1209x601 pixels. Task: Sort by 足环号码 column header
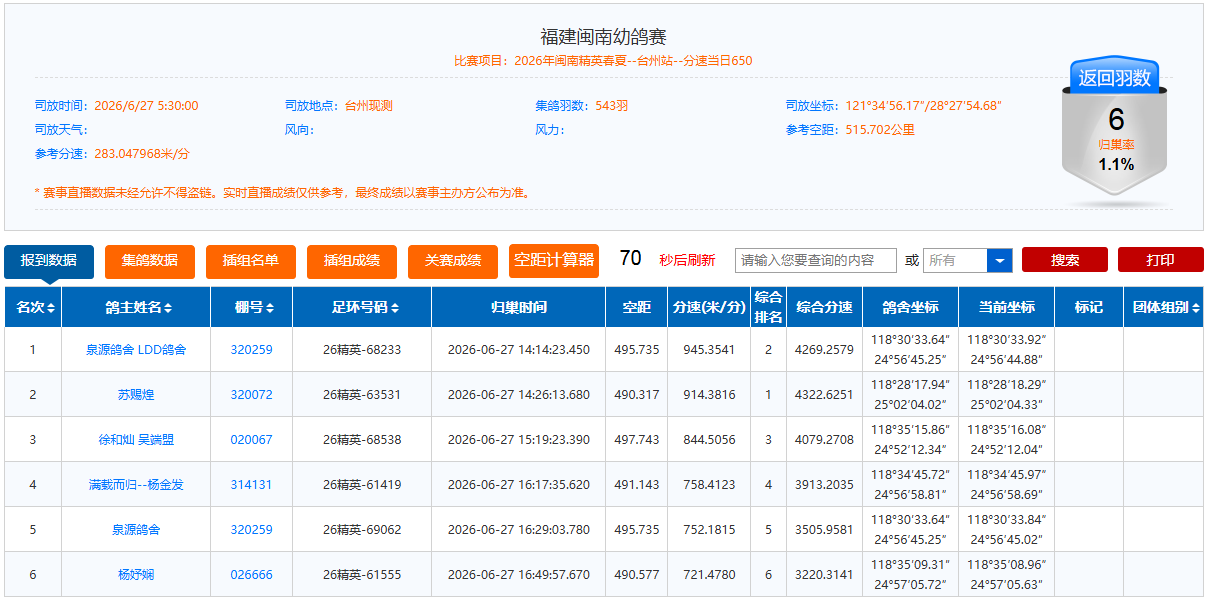tap(362, 308)
